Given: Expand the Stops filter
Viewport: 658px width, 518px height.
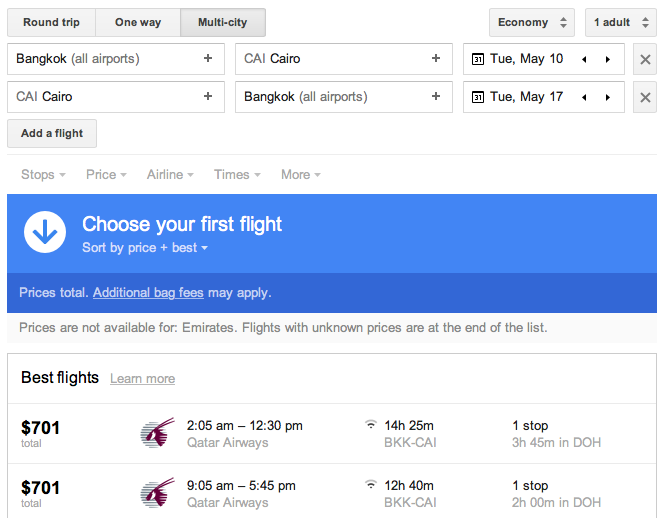Looking at the screenshot, I should click(43, 175).
